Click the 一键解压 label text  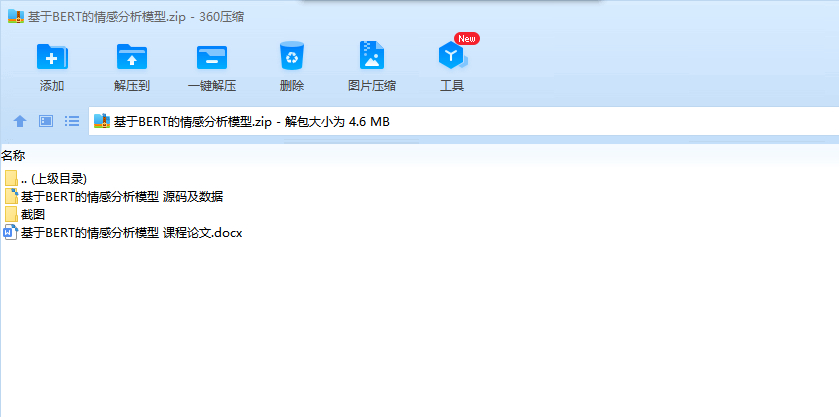[x=212, y=86]
